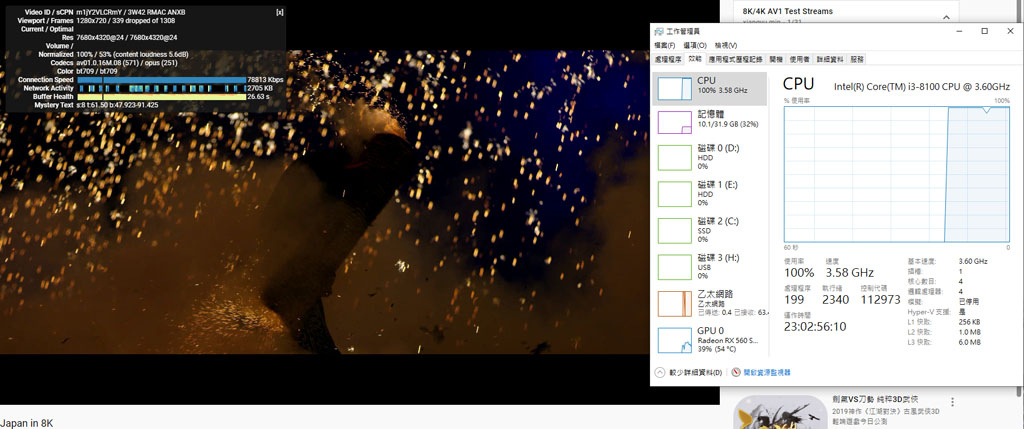Click the CPU model name Intel Core i3-8100
The height and width of the screenshot is (429, 1024).
[x=922, y=86]
